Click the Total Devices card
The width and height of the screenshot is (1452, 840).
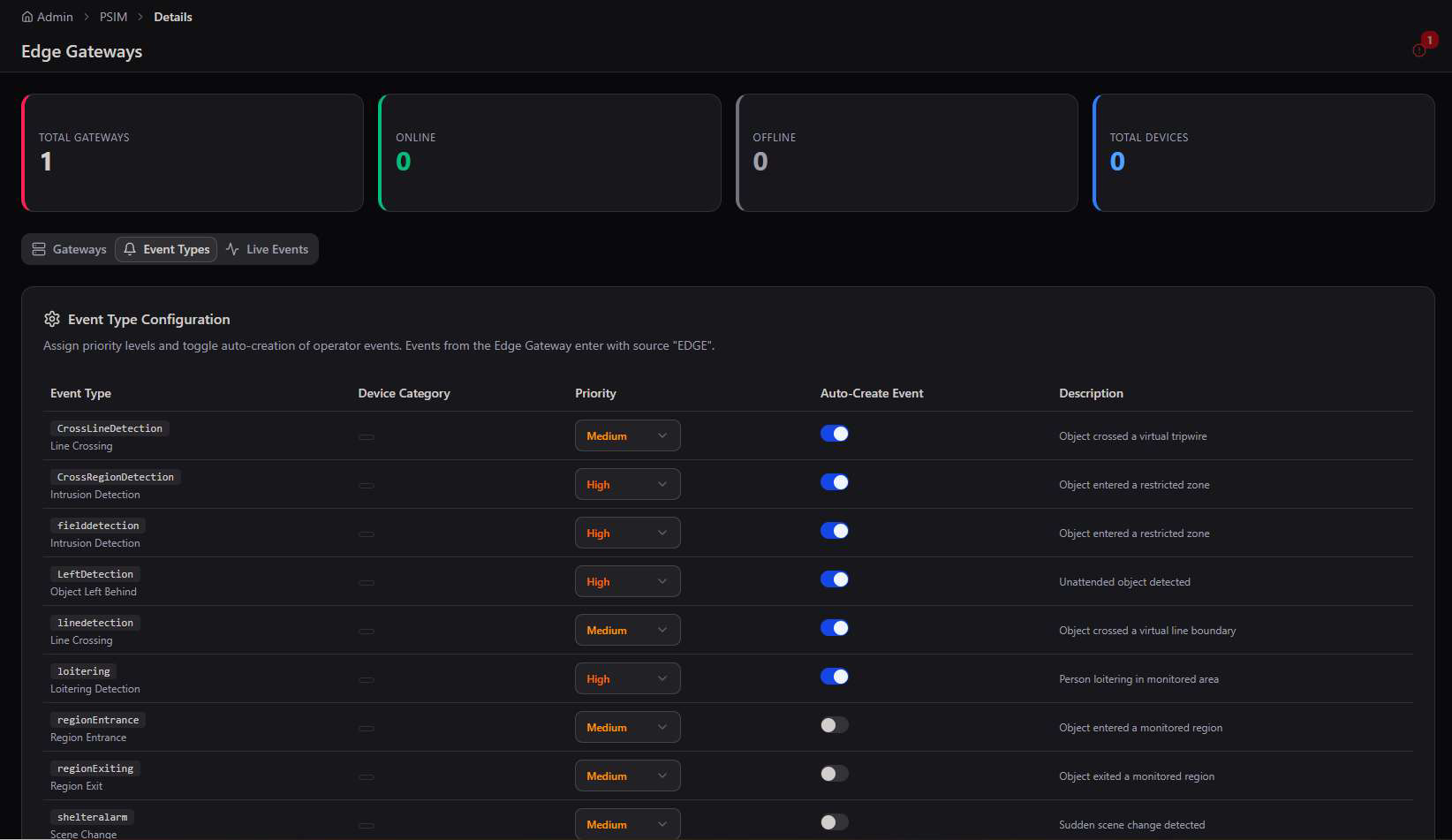pos(1264,153)
